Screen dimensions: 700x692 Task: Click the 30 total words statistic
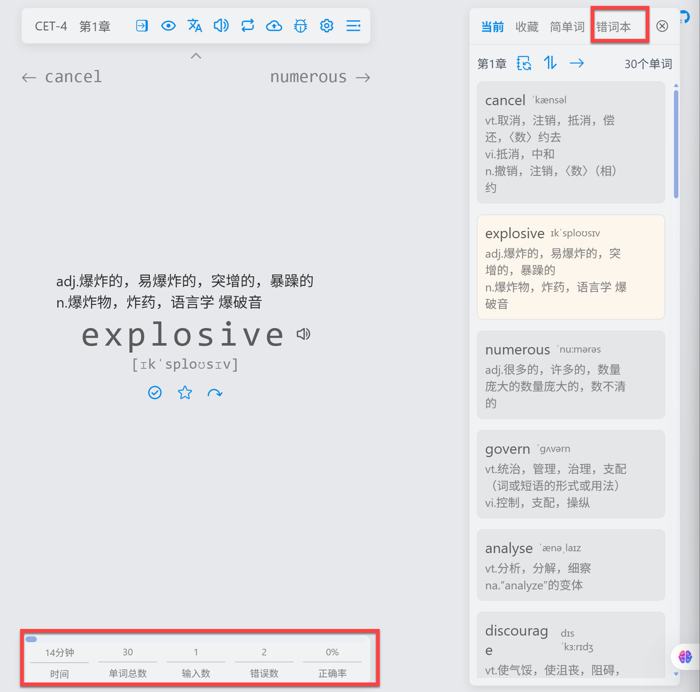pos(128,652)
